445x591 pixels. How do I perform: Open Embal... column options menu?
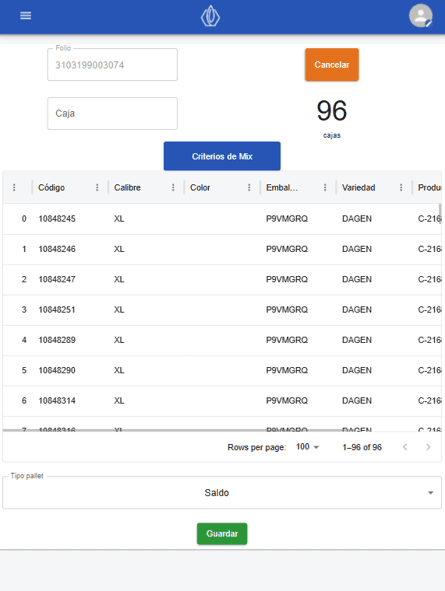coord(325,187)
